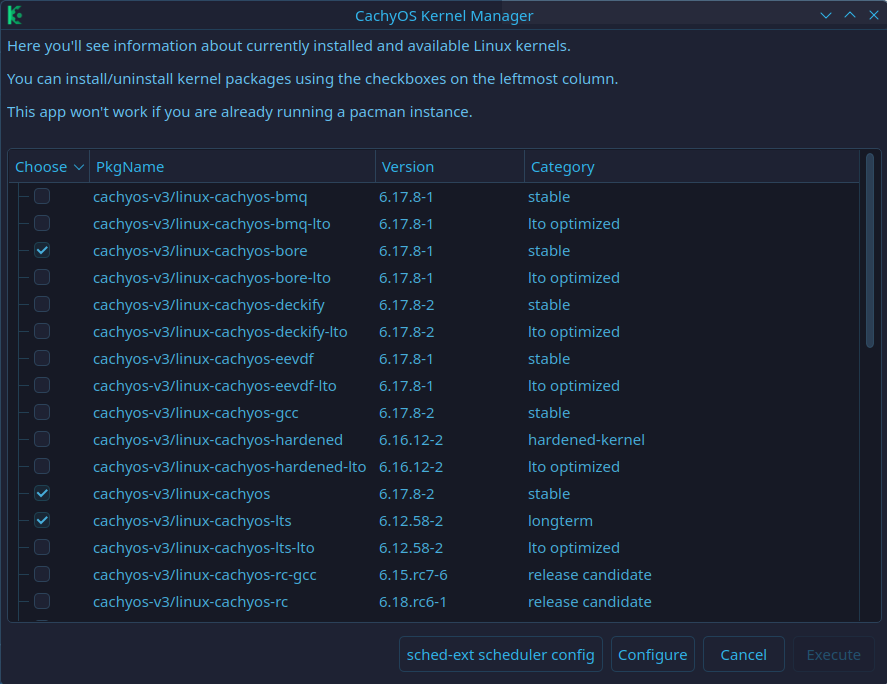The image size is (887, 684).
Task: Click version 6.12.58-2 of linux-cachyos-lts-lto
Action: (x=411, y=548)
